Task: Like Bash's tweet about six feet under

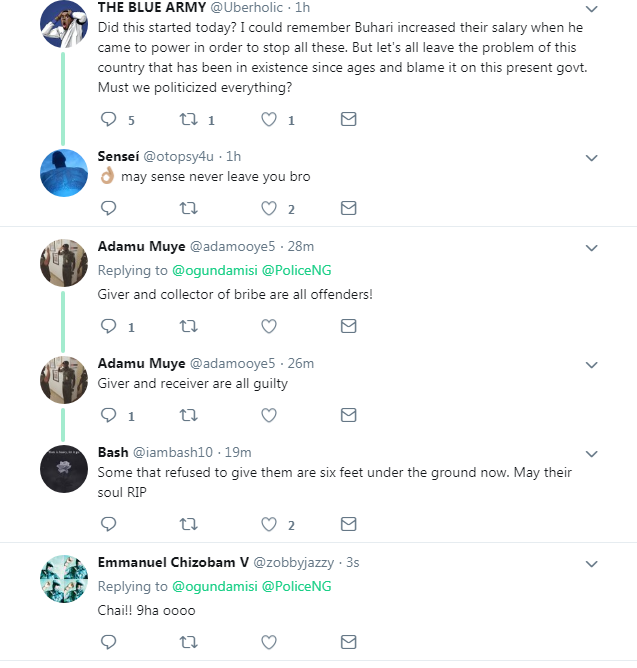Action: coord(268,524)
